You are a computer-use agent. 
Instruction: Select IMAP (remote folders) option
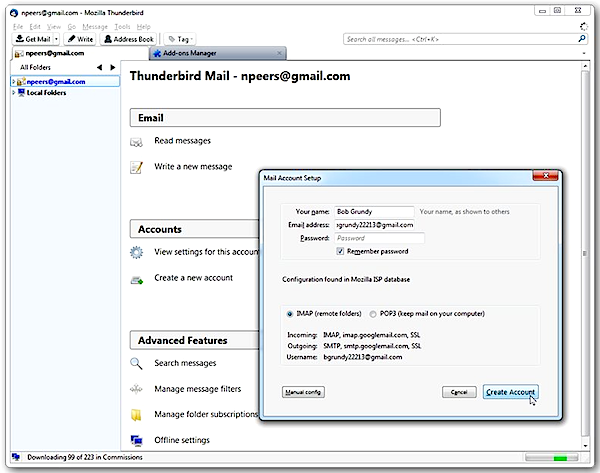click(x=289, y=314)
